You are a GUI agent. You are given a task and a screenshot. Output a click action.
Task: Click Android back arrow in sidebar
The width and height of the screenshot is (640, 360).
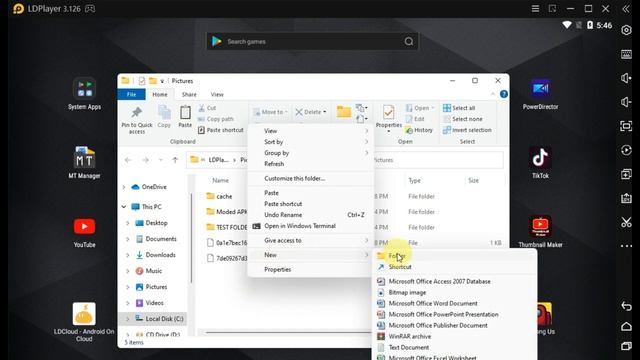coord(626,306)
